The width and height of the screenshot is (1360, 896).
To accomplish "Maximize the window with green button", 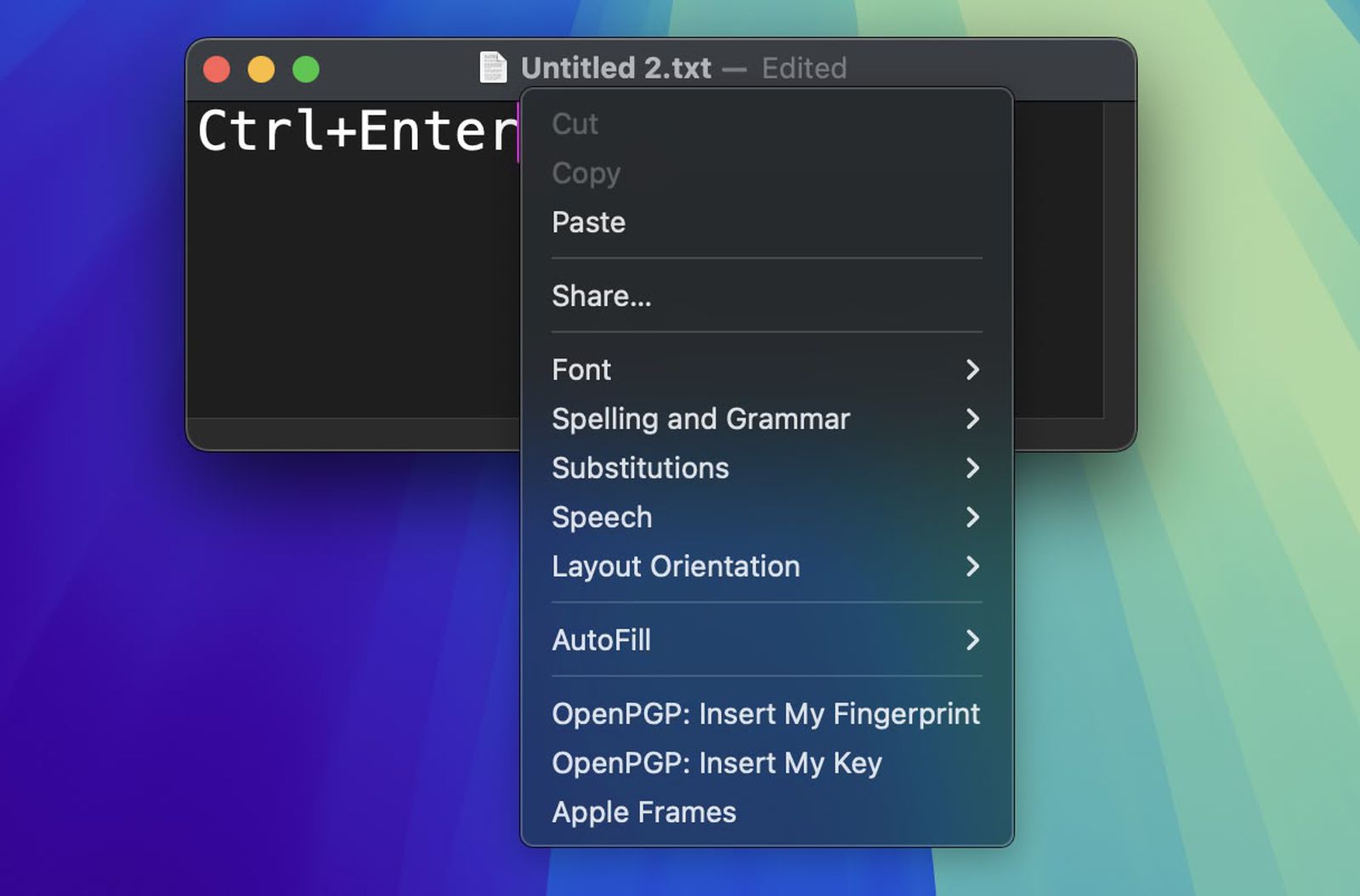I will click(x=306, y=69).
